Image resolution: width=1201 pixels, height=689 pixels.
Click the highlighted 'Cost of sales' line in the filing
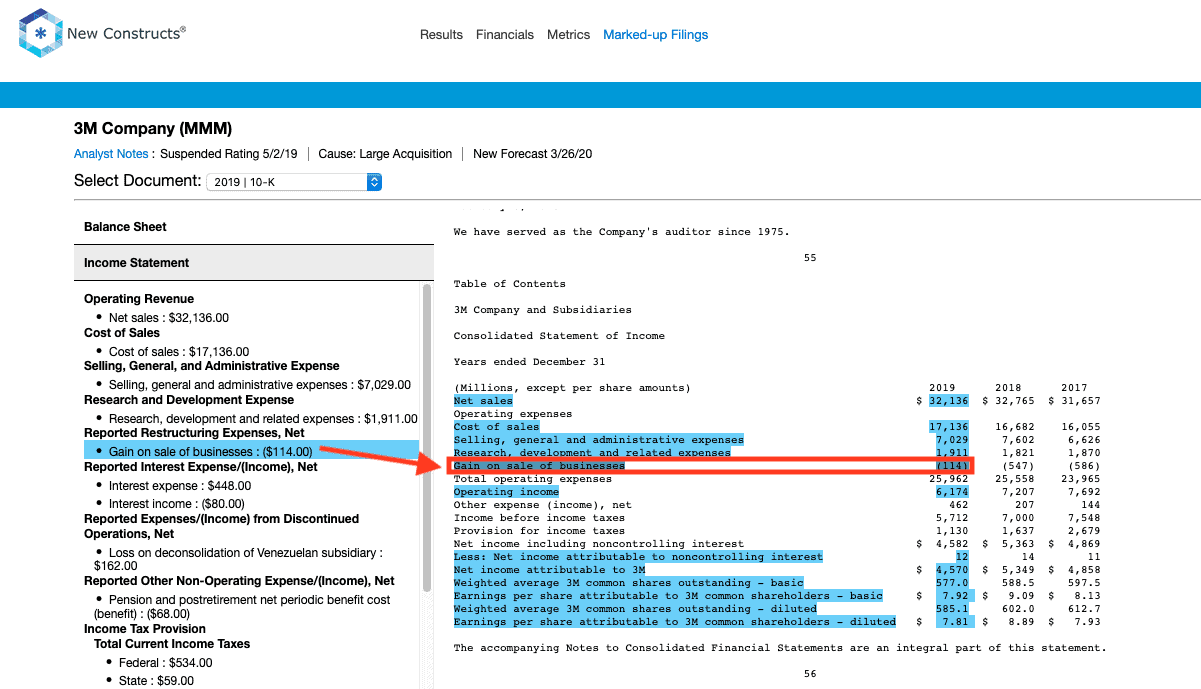(x=496, y=427)
